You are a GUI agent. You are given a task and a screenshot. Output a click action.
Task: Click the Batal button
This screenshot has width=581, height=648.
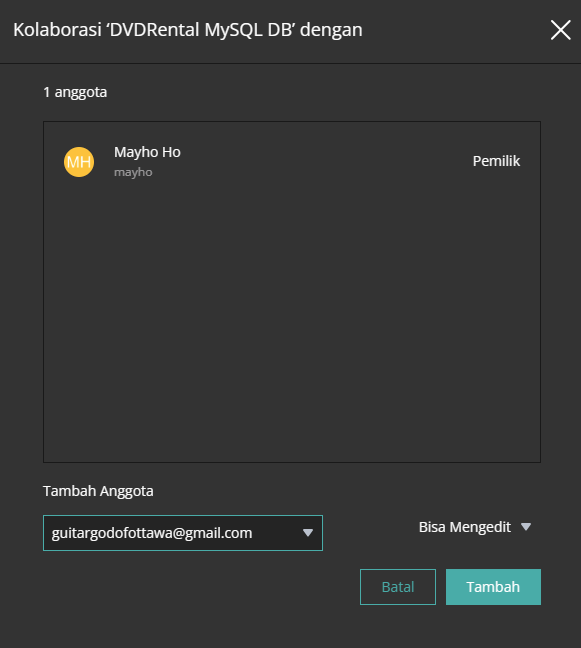398,587
